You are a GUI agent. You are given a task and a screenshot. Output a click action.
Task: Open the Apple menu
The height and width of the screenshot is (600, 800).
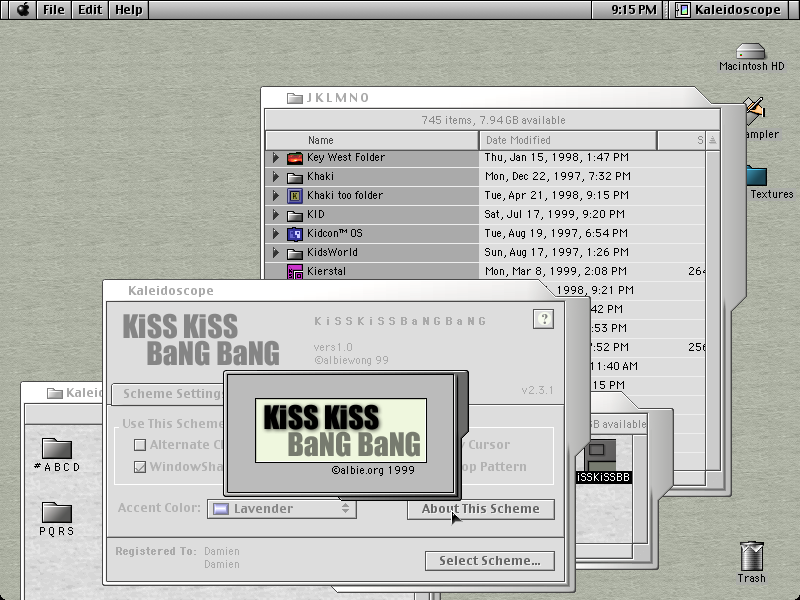(22, 10)
